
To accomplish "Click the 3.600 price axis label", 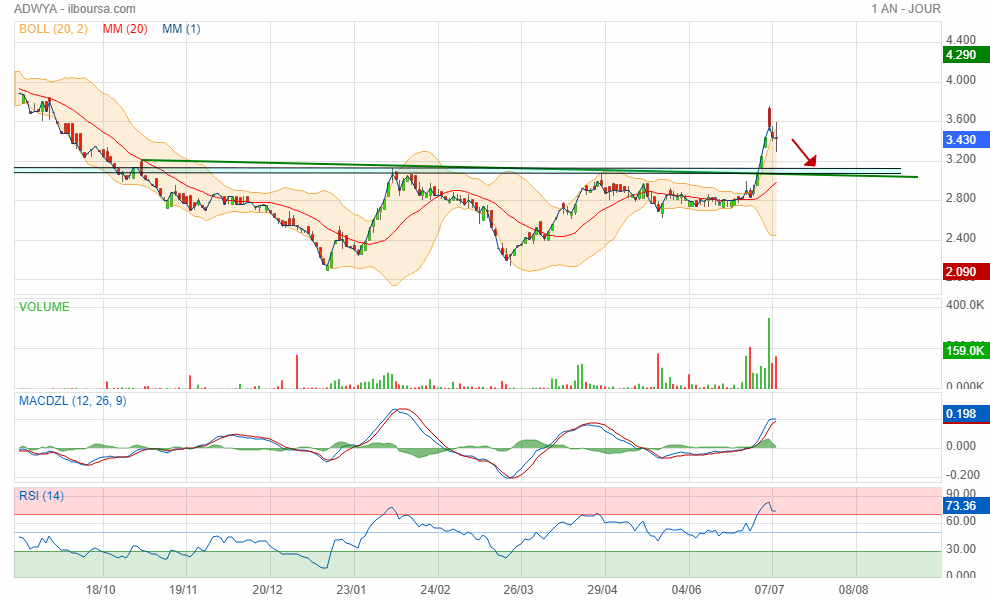I will tap(961, 119).
